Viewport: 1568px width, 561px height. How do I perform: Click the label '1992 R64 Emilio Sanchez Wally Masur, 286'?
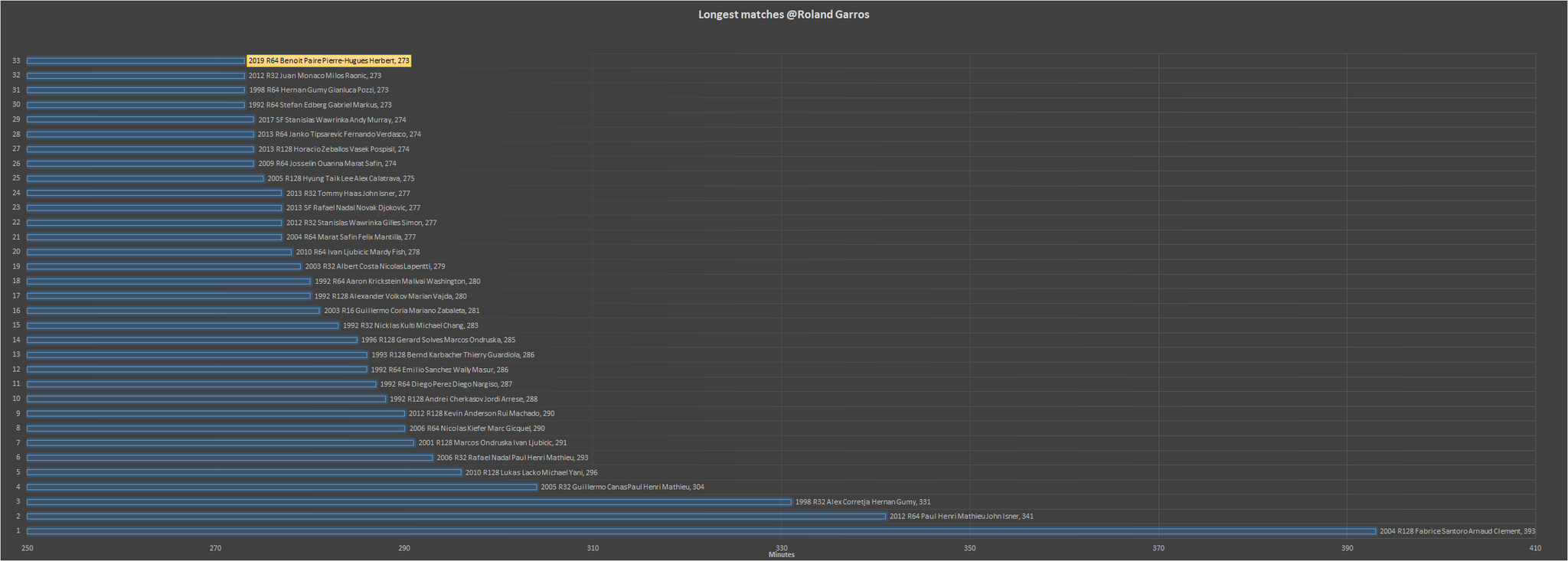439,370
